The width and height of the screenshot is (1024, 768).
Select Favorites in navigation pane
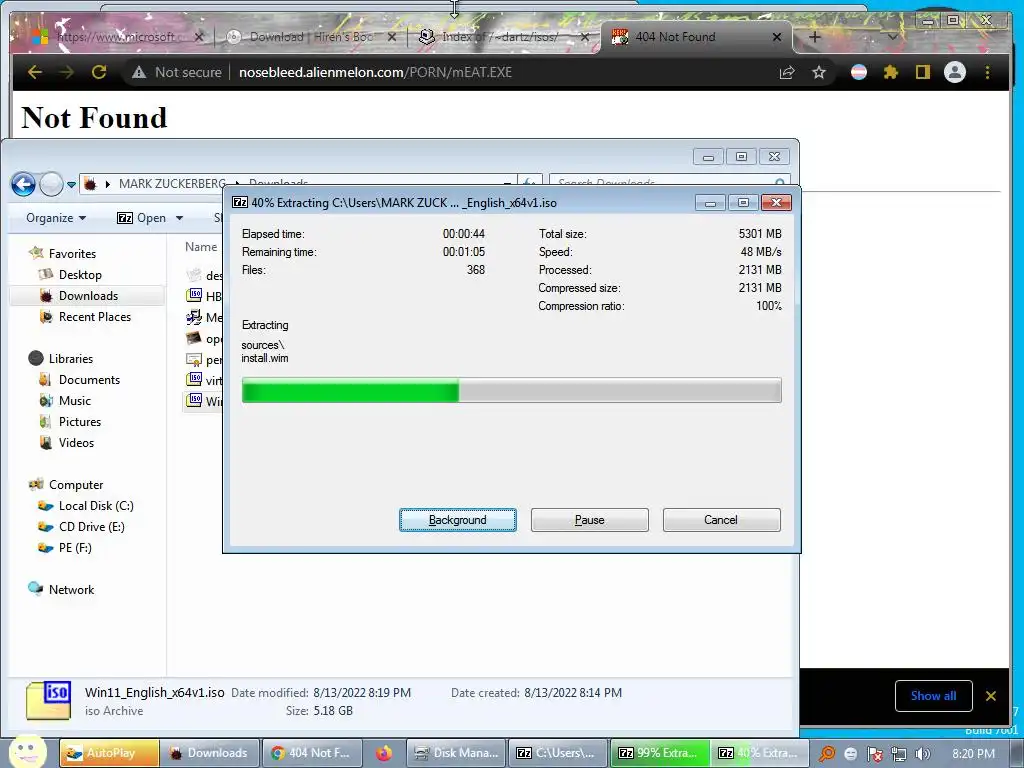(63, 253)
